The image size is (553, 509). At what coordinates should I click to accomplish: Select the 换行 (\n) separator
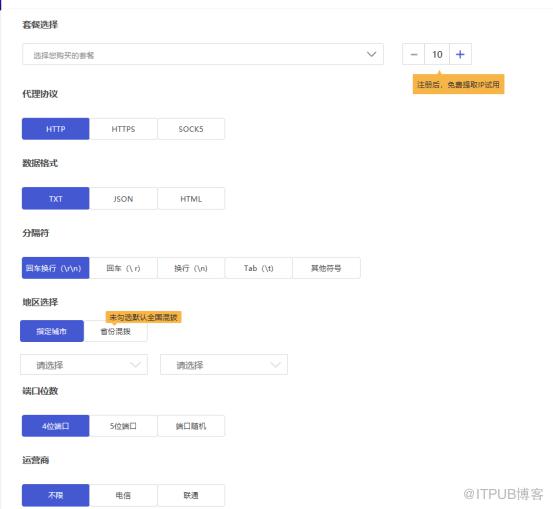click(x=191, y=268)
